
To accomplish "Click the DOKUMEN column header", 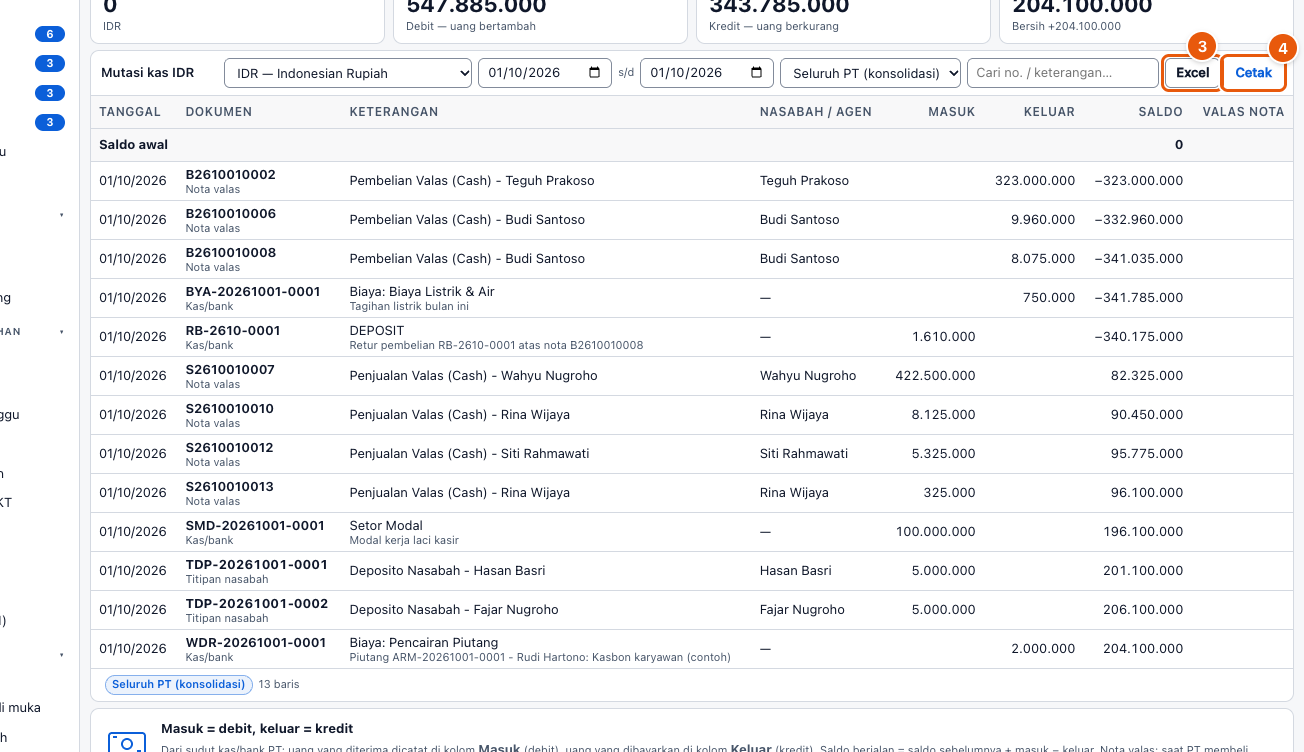I will coord(219,112).
